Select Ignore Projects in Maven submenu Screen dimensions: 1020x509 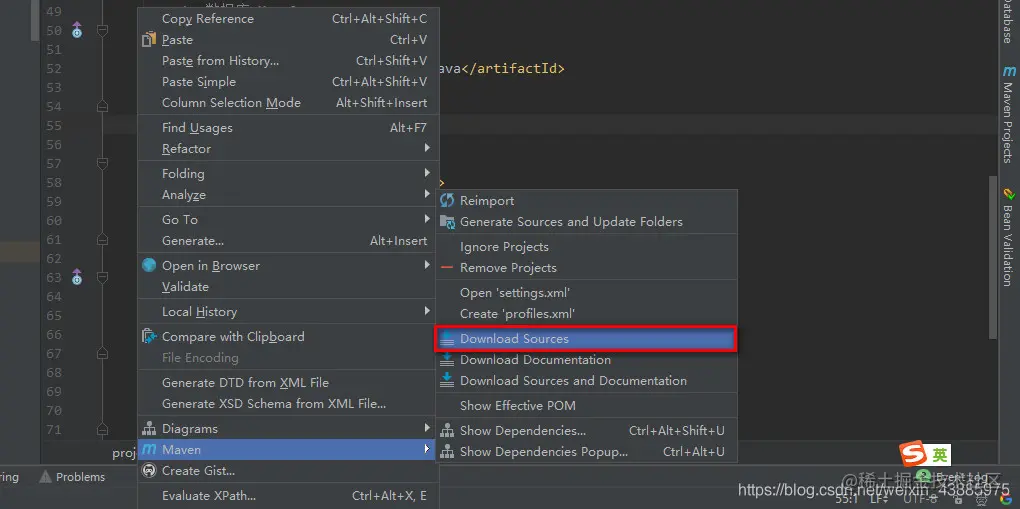[x=586, y=247]
